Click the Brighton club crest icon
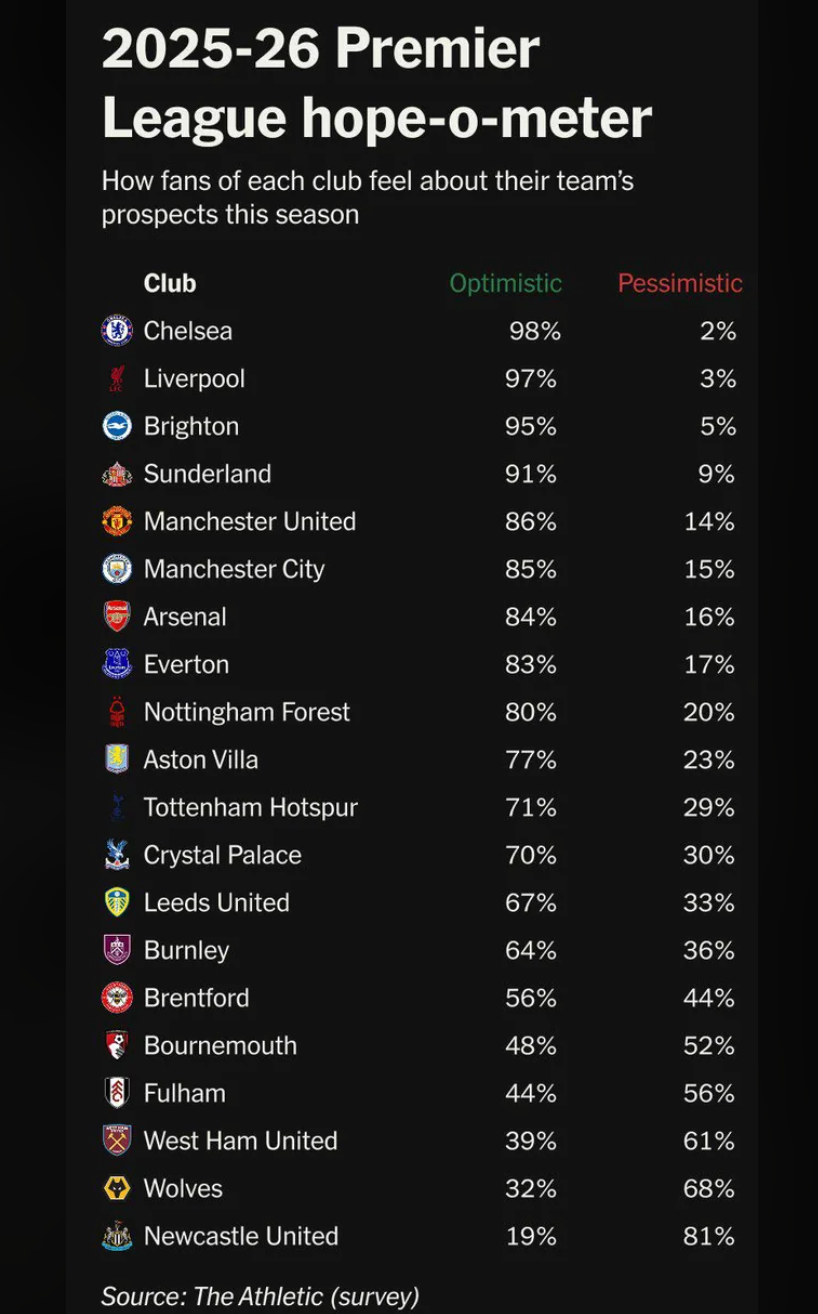The height and width of the screenshot is (1314, 818). (x=117, y=426)
